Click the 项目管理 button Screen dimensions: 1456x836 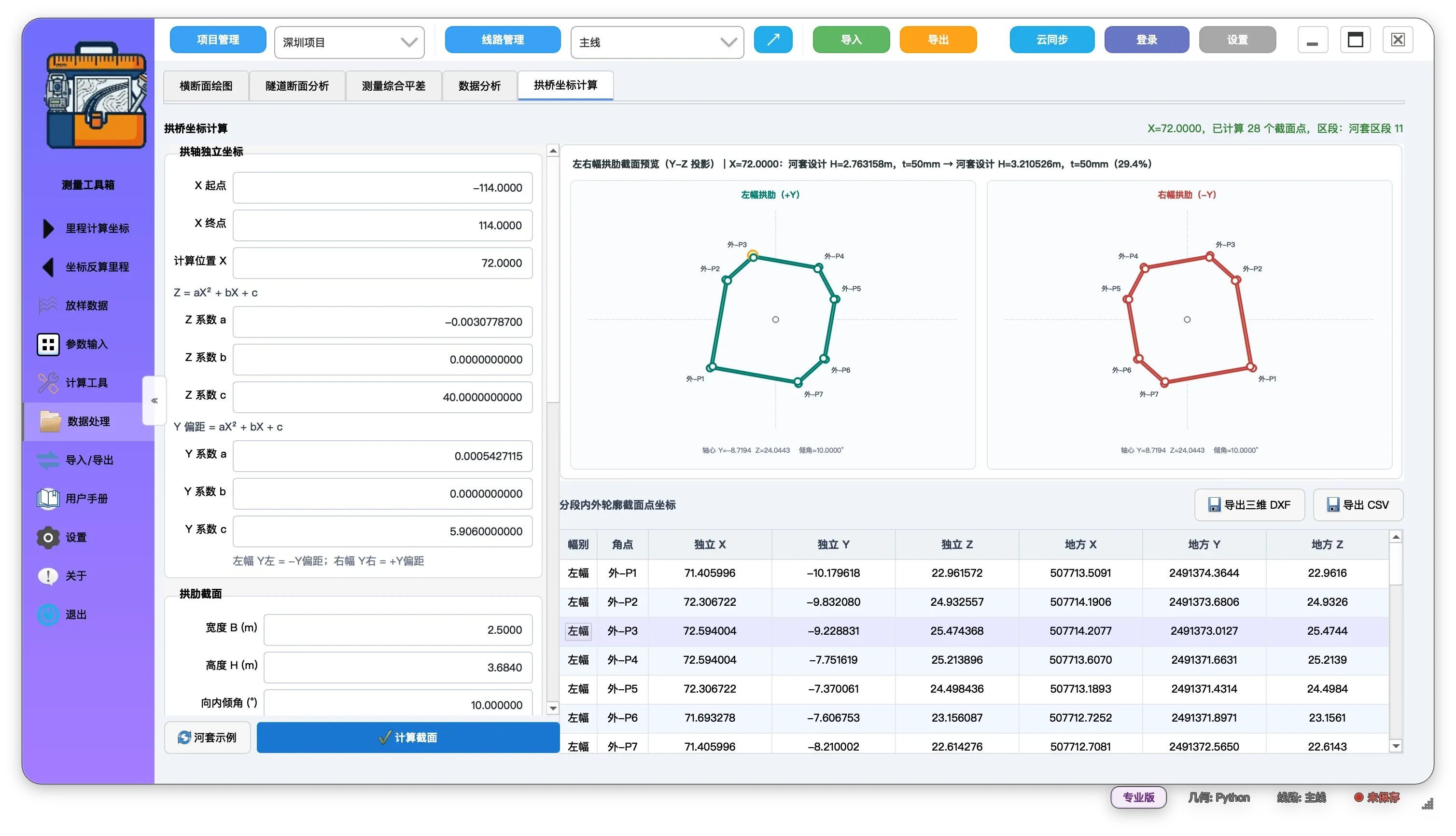tap(218, 40)
